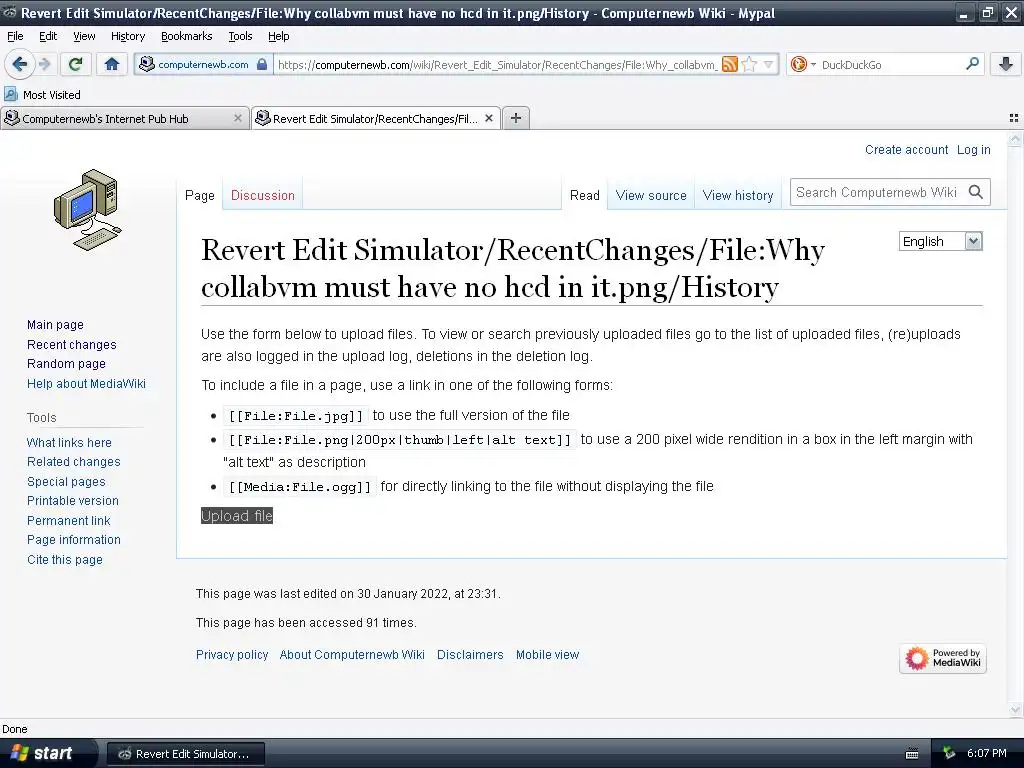Viewport: 1024px width, 768px height.
Task: Open the View source tab
Action: [651, 195]
